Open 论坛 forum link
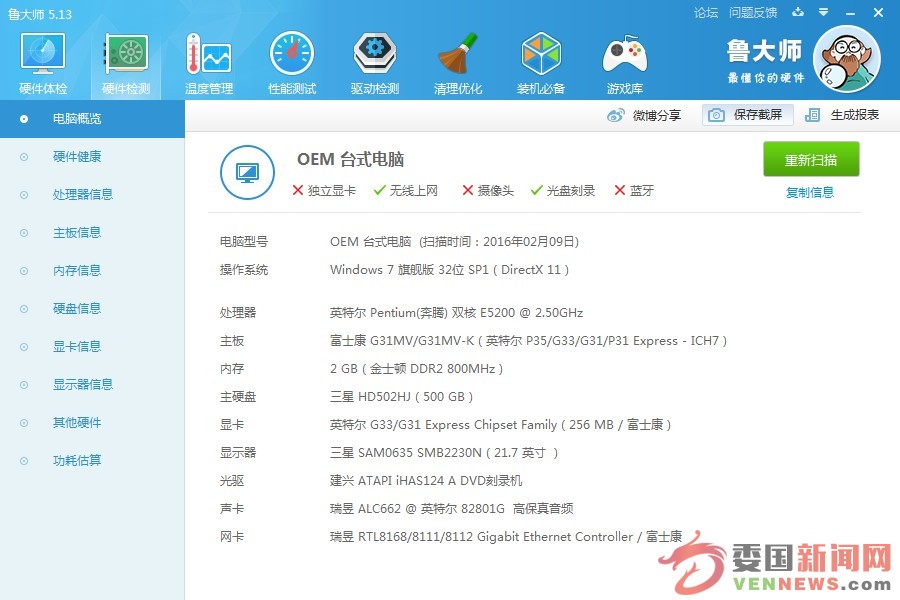 (x=705, y=13)
